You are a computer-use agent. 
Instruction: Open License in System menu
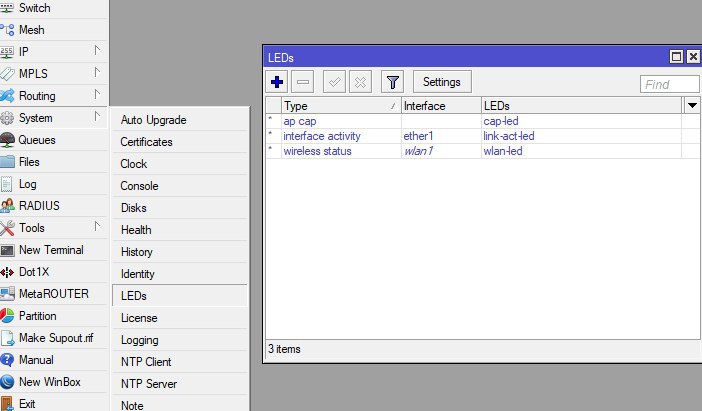pyautogui.click(x=180, y=318)
